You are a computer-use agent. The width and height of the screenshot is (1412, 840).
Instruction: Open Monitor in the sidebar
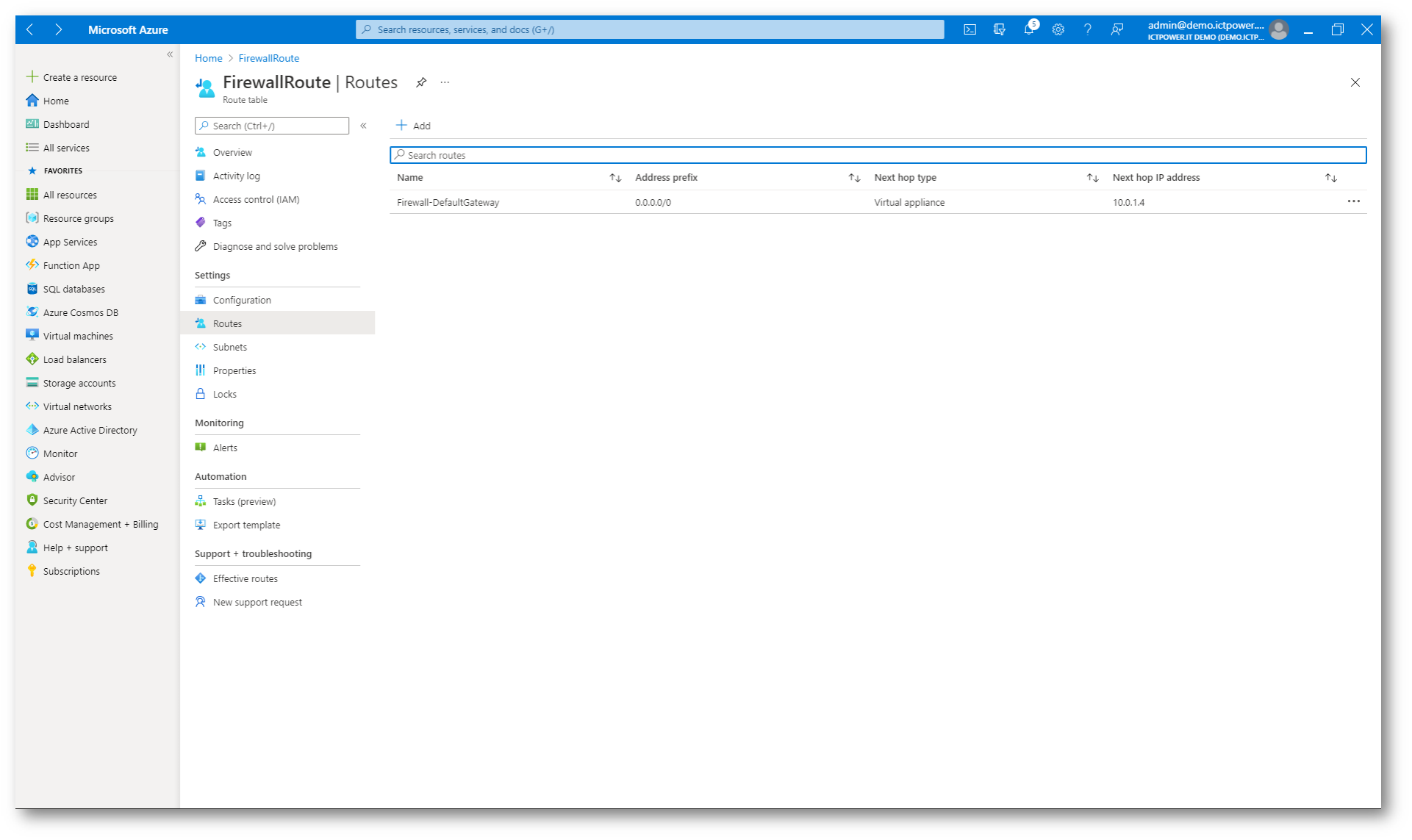pos(60,453)
